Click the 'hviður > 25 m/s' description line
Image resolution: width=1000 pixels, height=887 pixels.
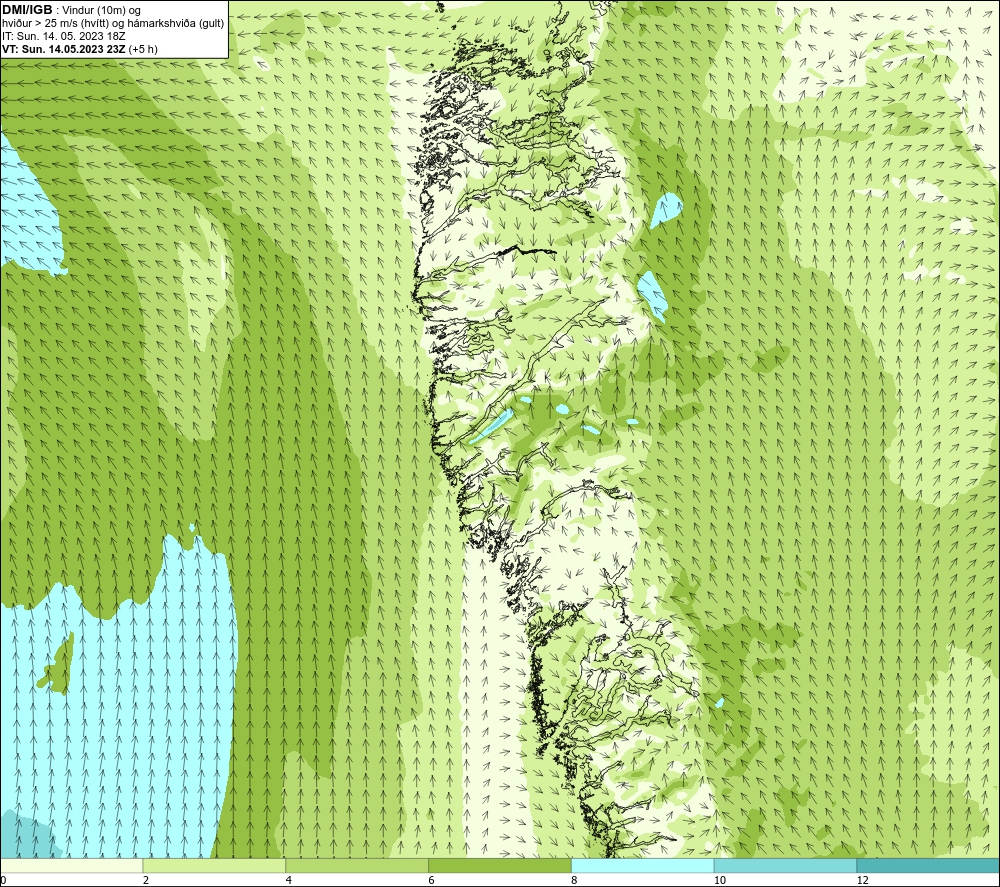point(113,23)
